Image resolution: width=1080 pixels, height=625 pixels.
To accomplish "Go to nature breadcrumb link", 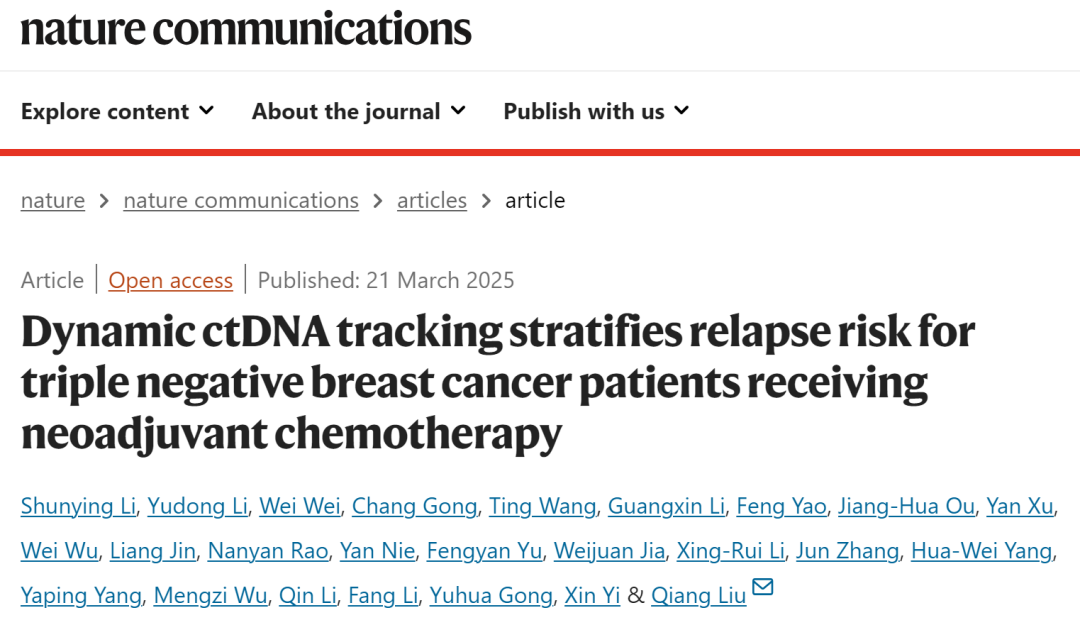I will (x=53, y=200).
